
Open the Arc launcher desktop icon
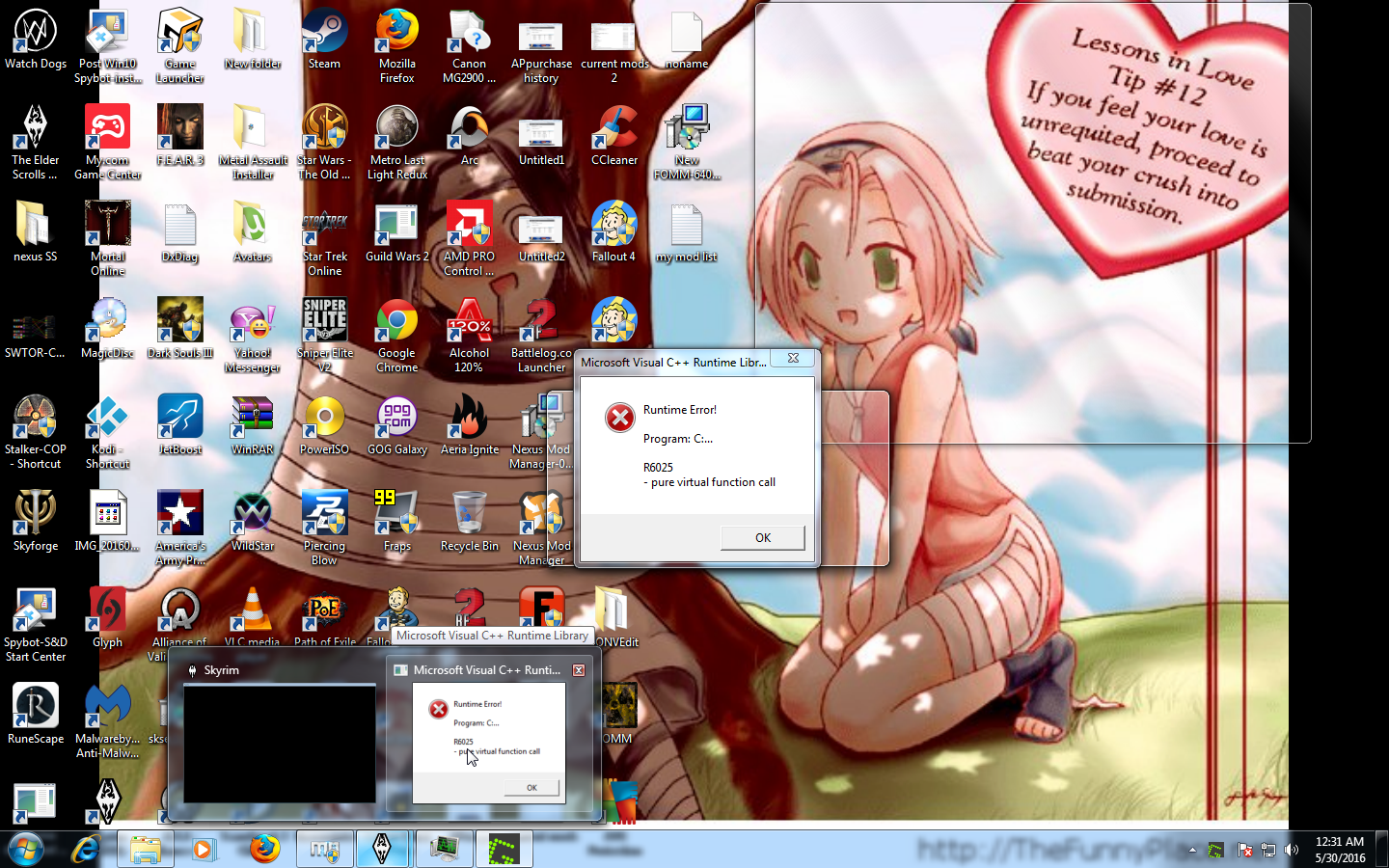(470, 136)
